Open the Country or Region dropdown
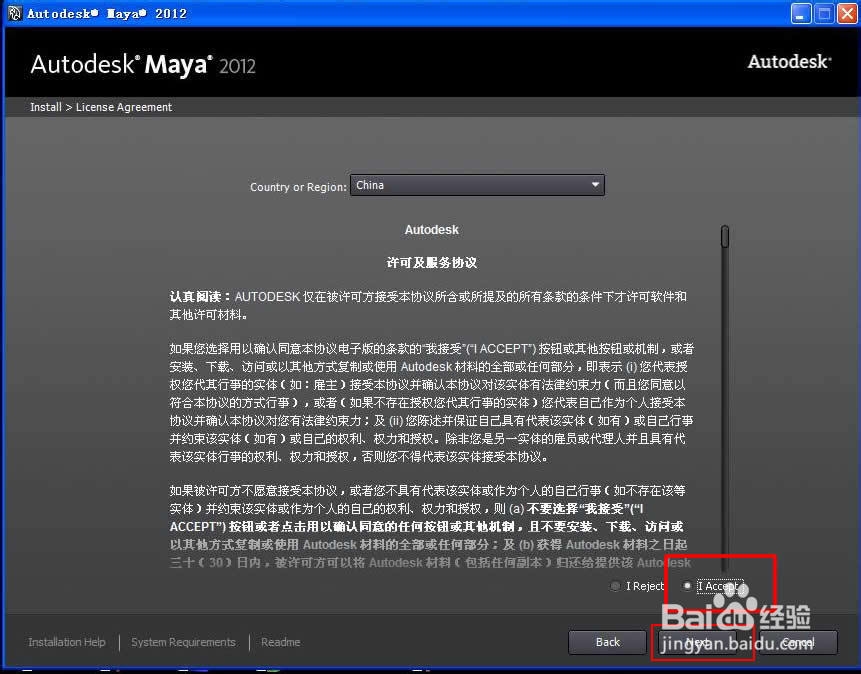The height and width of the screenshot is (674, 861). (x=477, y=185)
